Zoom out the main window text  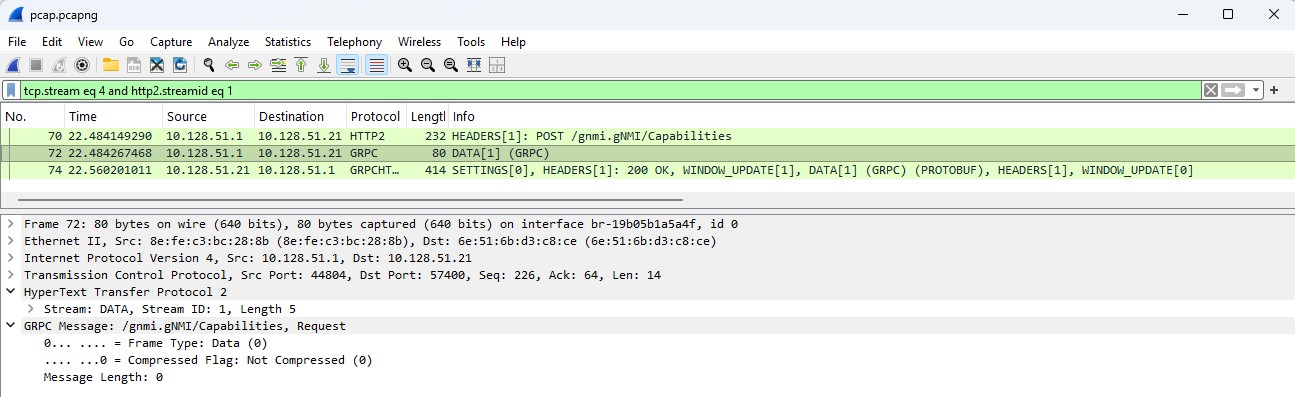(428, 65)
